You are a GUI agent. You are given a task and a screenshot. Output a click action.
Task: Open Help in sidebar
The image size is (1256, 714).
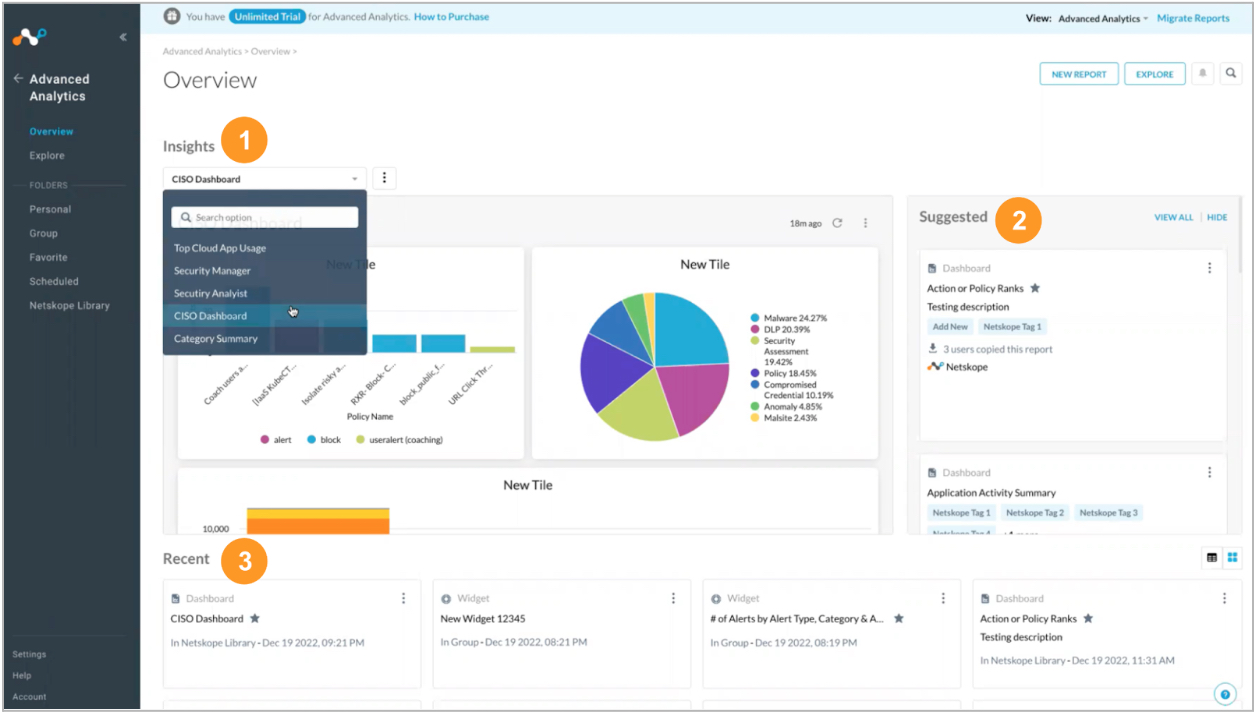coord(21,675)
